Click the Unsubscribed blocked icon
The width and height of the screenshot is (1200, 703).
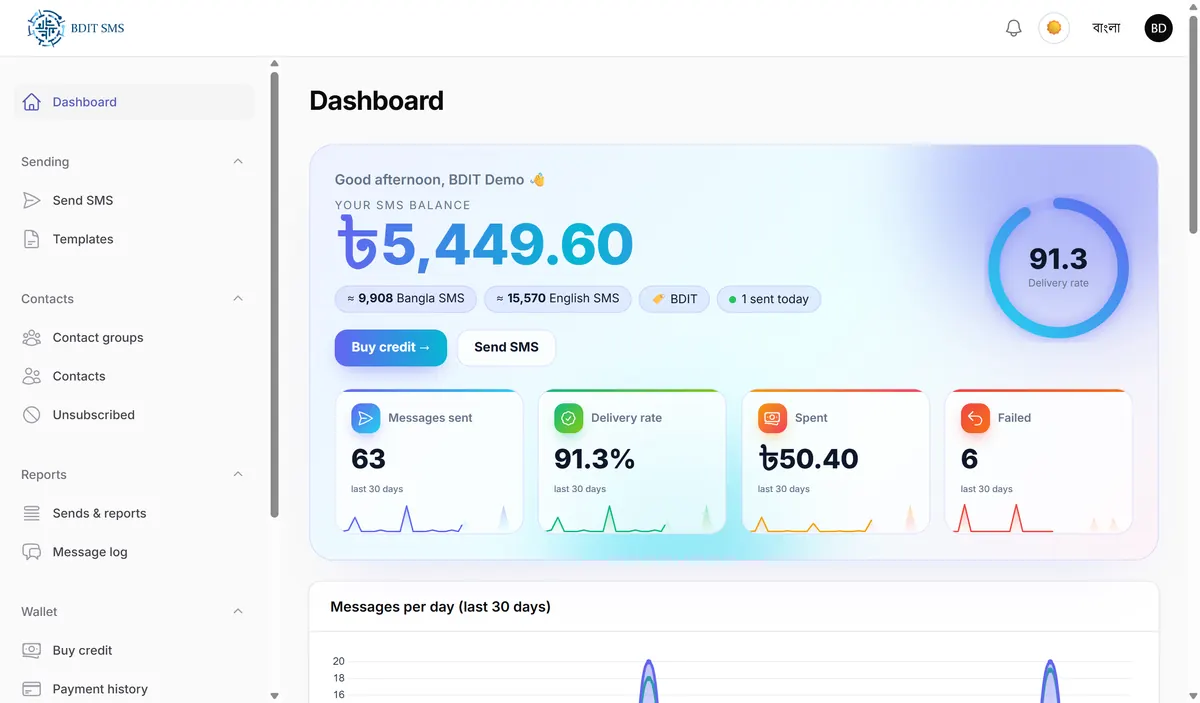(32, 415)
